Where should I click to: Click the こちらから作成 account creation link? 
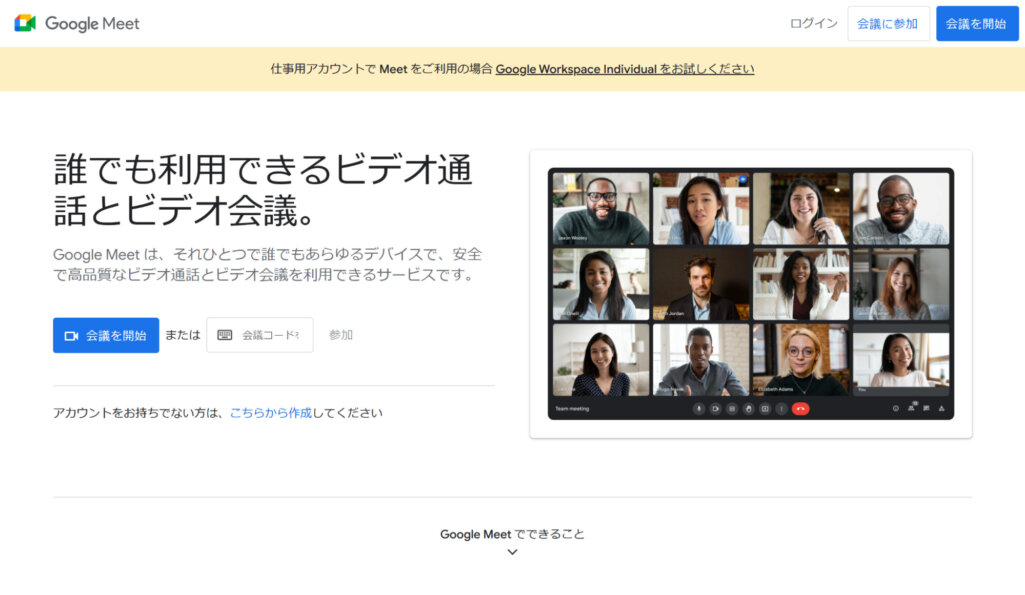[x=270, y=412]
